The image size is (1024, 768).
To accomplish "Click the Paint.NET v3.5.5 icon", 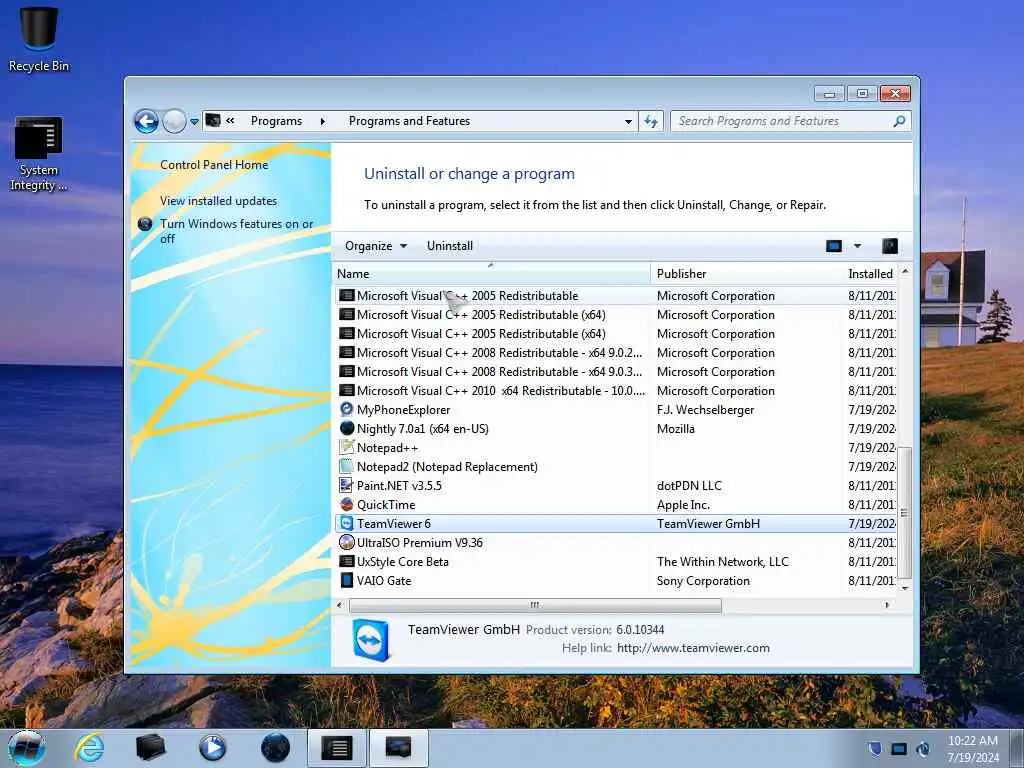I will [347, 485].
